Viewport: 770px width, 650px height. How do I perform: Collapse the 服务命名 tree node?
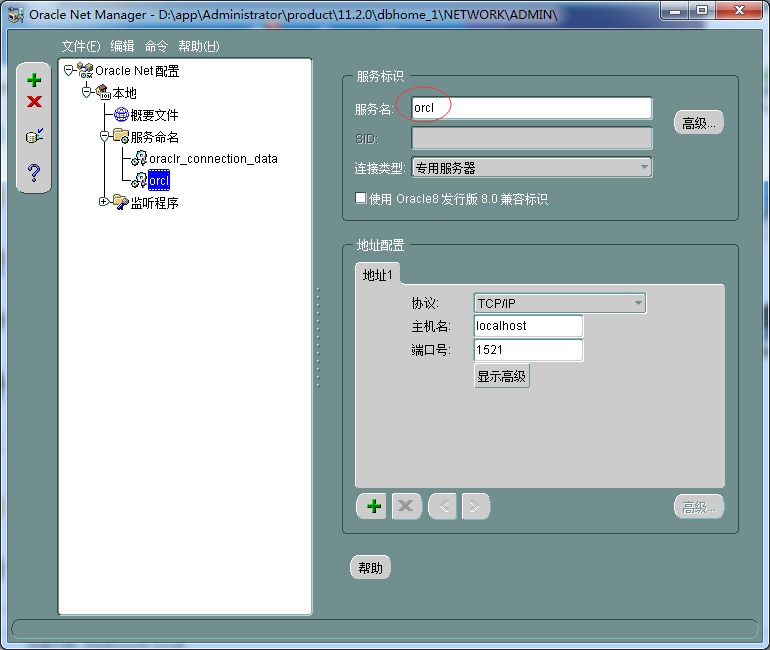pos(104,136)
